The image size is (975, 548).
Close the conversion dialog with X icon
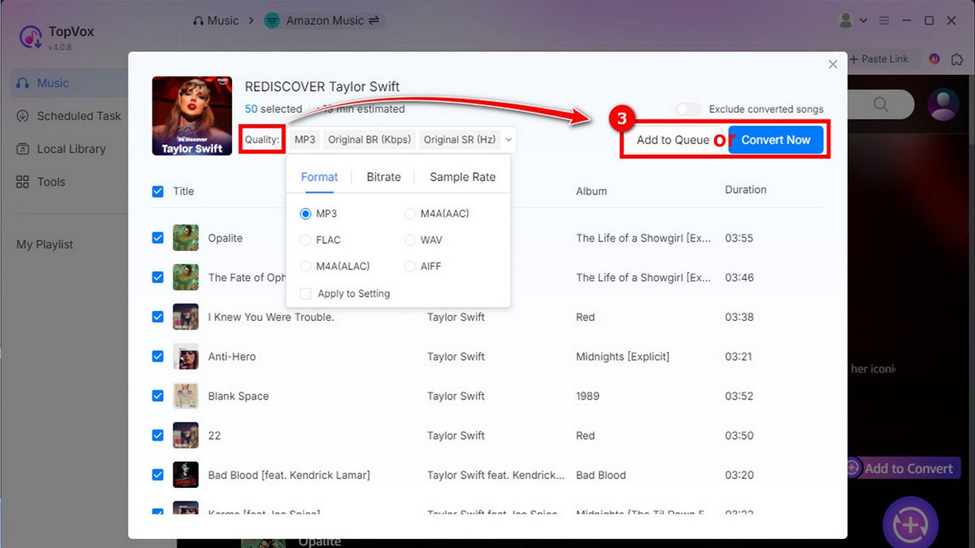(832, 64)
